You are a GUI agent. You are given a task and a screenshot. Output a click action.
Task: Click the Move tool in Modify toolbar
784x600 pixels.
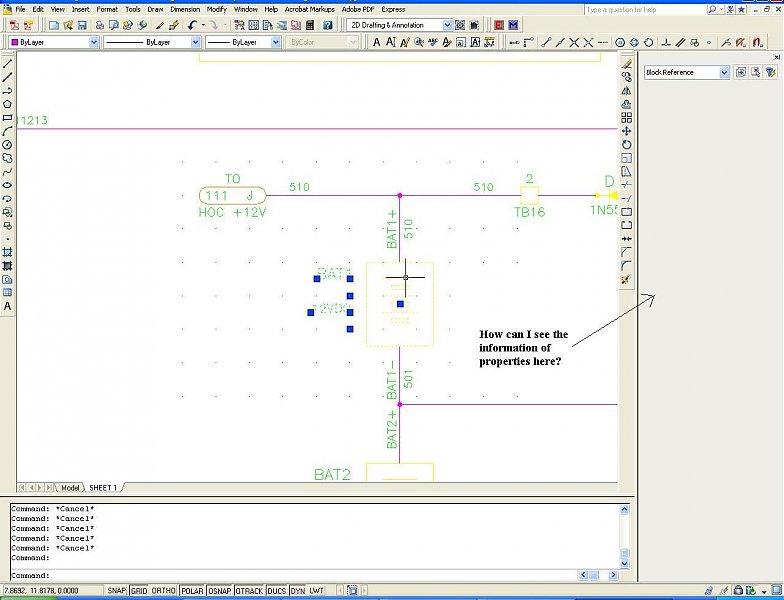click(626, 131)
